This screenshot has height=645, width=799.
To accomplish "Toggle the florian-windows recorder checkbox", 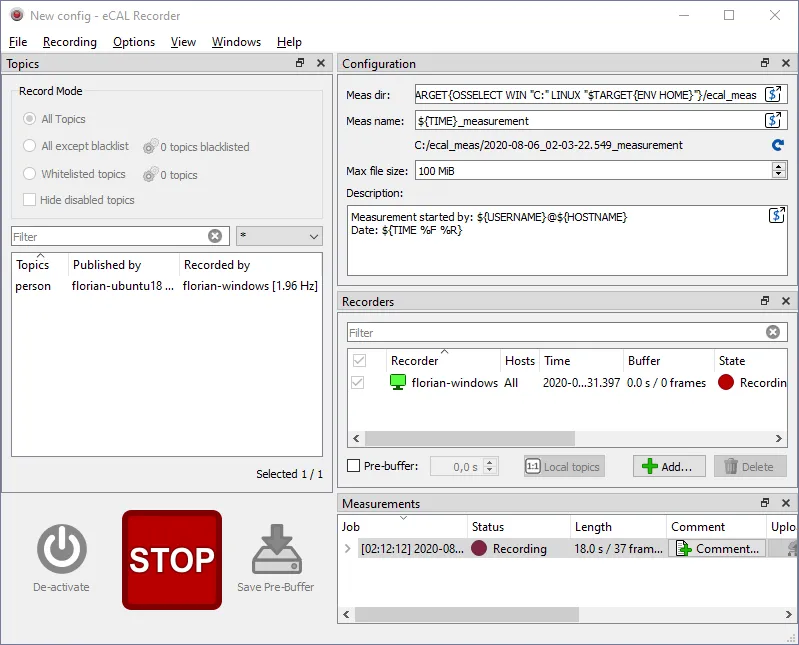I will [358, 383].
